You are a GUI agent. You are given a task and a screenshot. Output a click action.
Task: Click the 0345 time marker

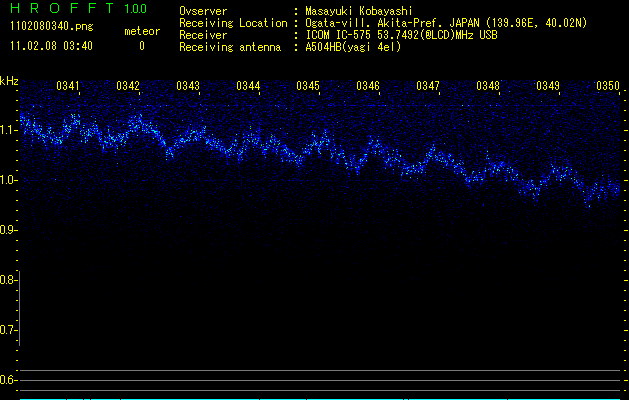click(308, 86)
